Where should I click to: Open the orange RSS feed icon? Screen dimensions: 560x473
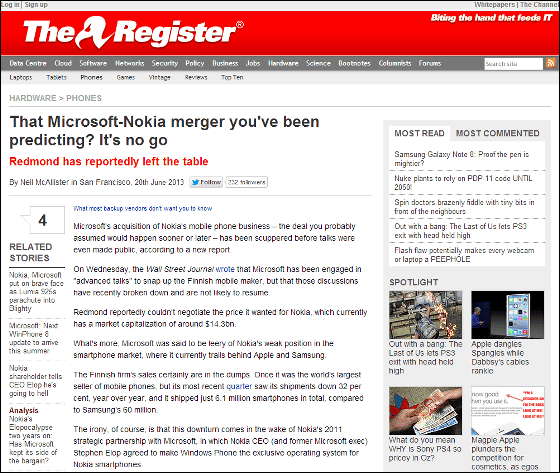tap(550, 63)
